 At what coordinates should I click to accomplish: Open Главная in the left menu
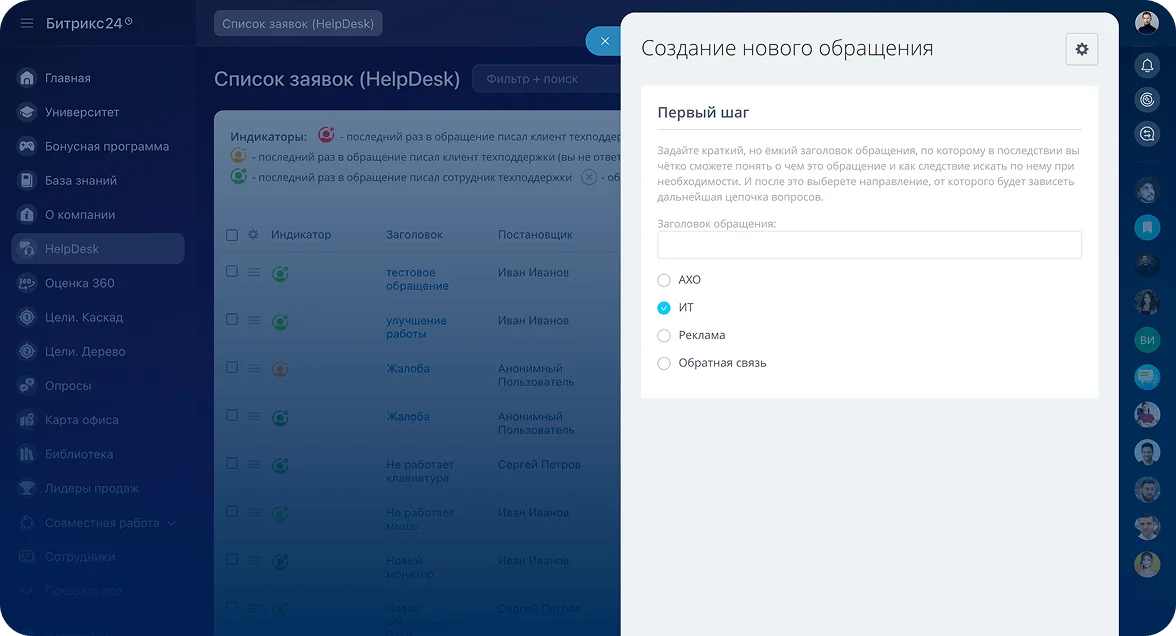point(68,78)
